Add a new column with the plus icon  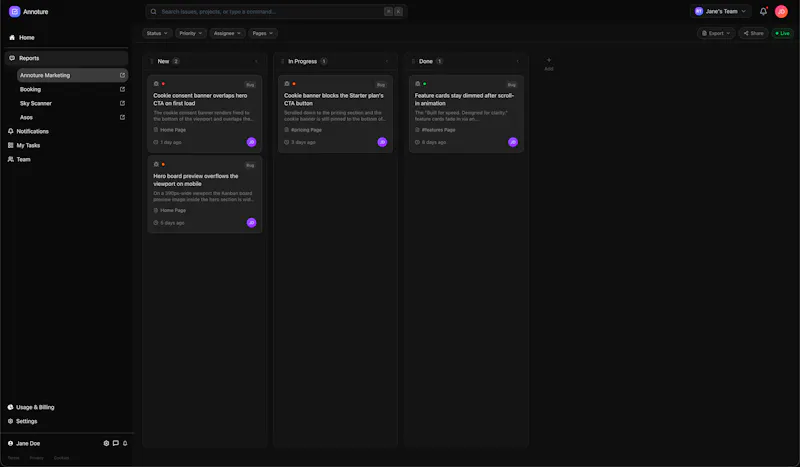coord(549,60)
